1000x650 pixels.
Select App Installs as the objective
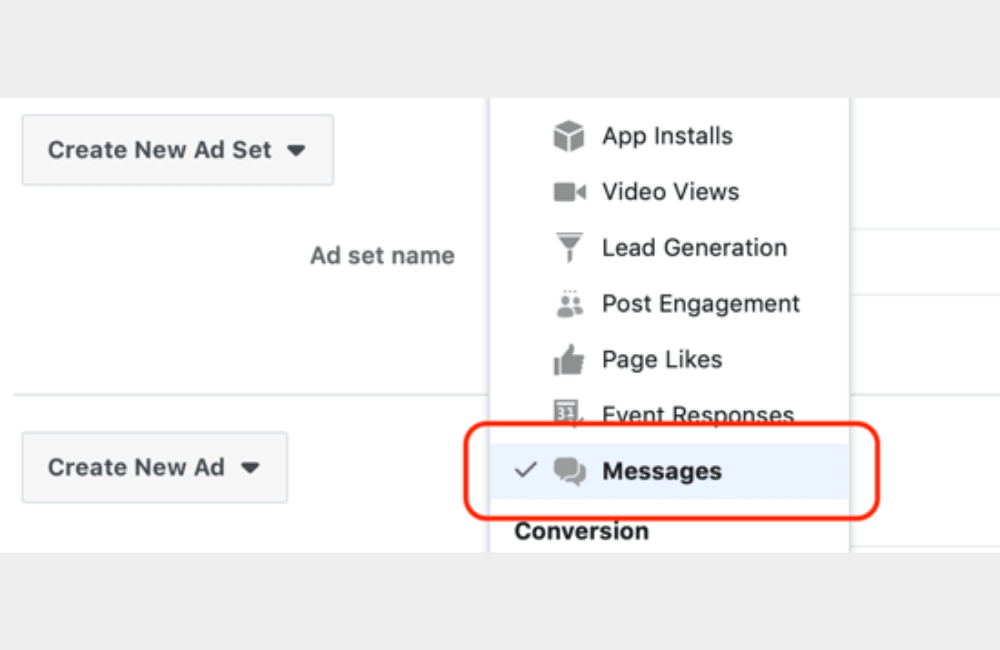pyautogui.click(x=667, y=135)
